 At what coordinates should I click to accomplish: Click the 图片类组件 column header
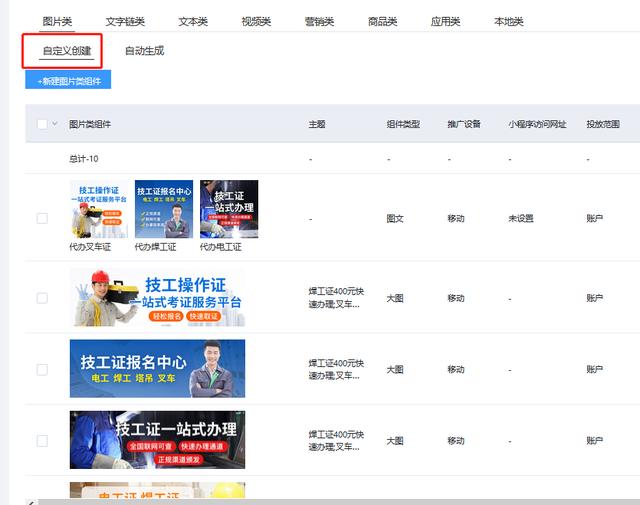pyautogui.click(x=90, y=124)
